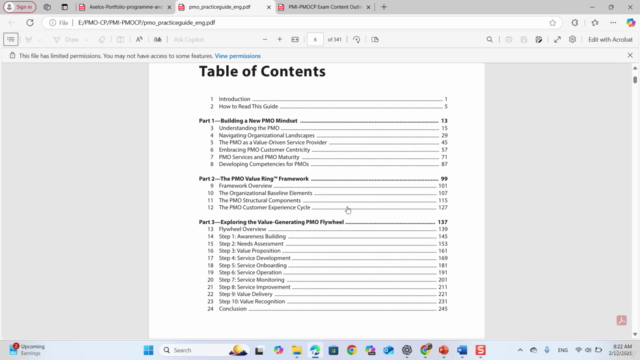Open 'The PMO Customer Experience Cycle' entry
This screenshot has height=360, width=640.
tap(327, 207)
